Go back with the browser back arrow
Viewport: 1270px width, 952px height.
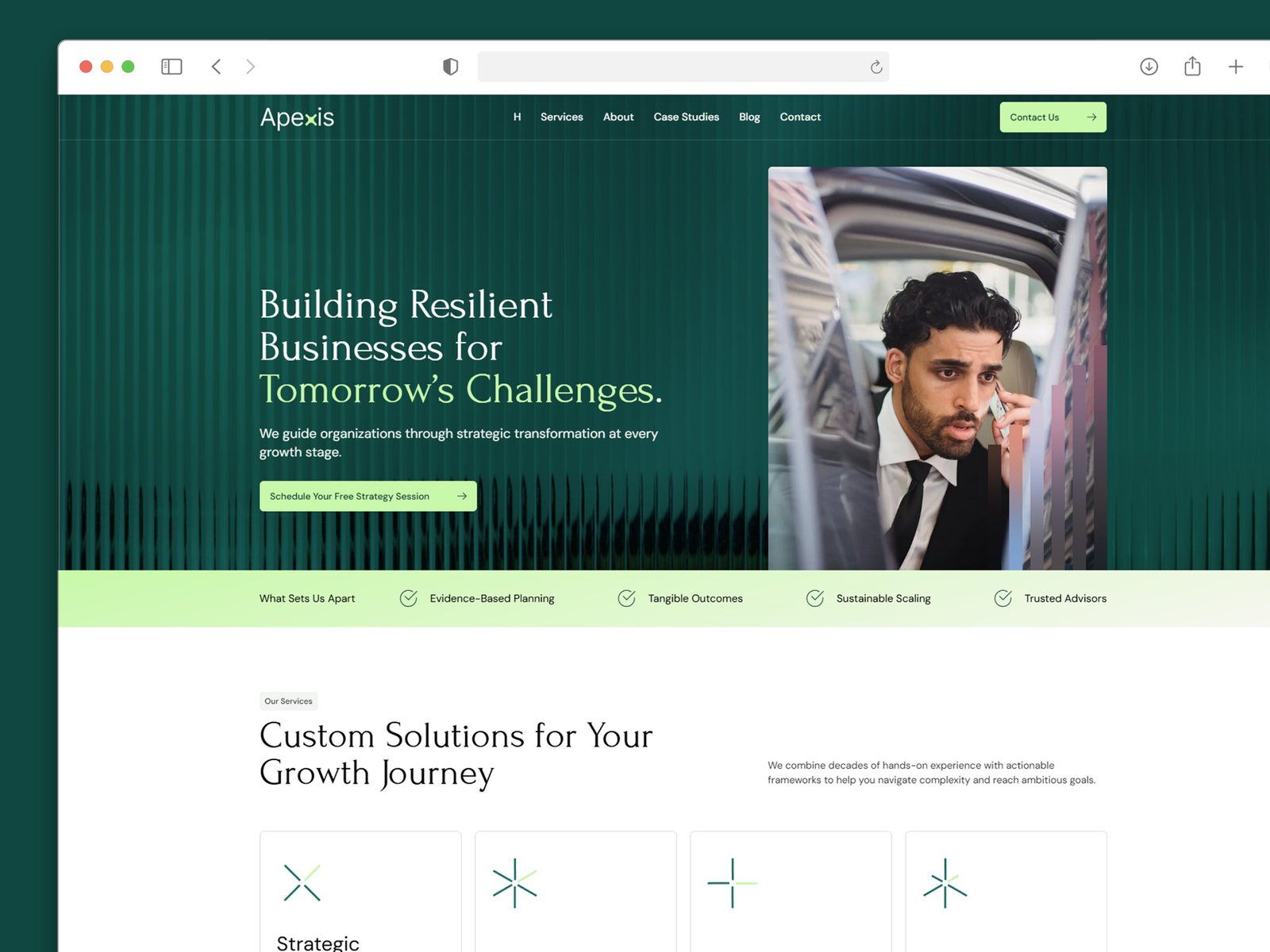coord(216,67)
